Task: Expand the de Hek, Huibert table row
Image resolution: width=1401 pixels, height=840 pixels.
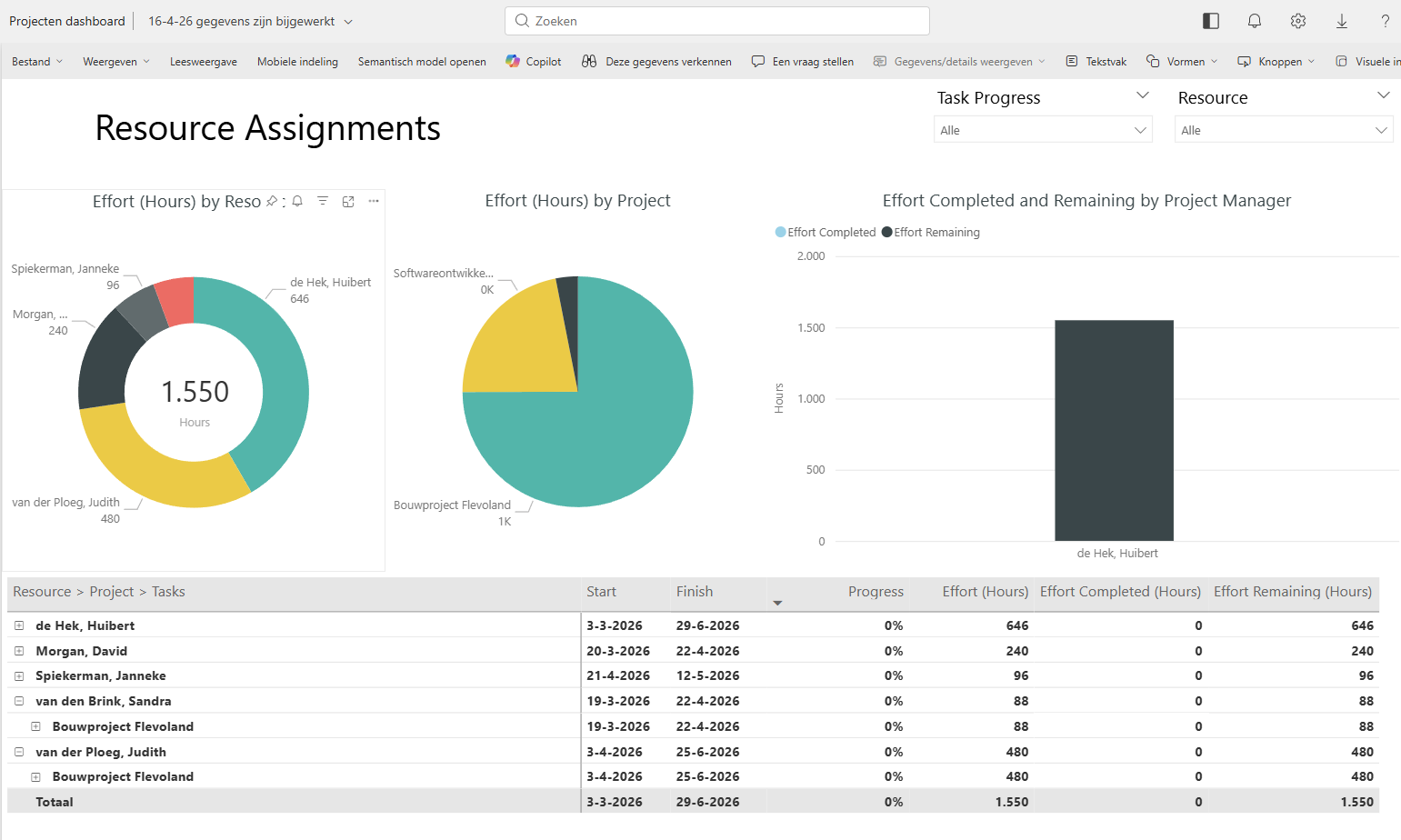Action: point(19,625)
